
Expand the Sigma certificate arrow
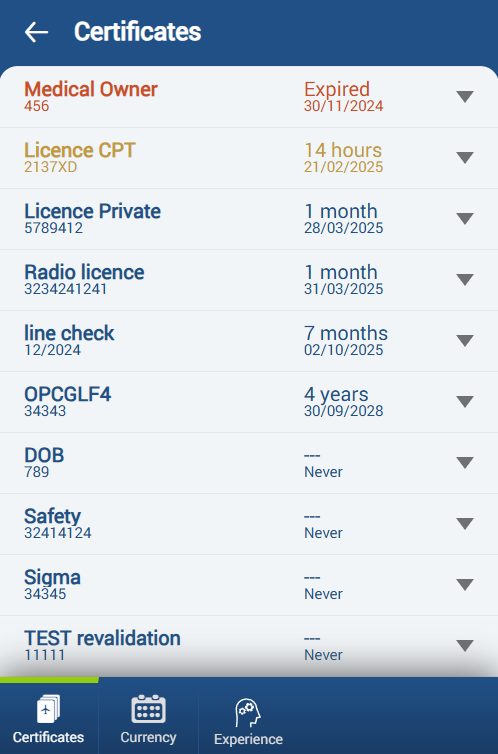[465, 585]
